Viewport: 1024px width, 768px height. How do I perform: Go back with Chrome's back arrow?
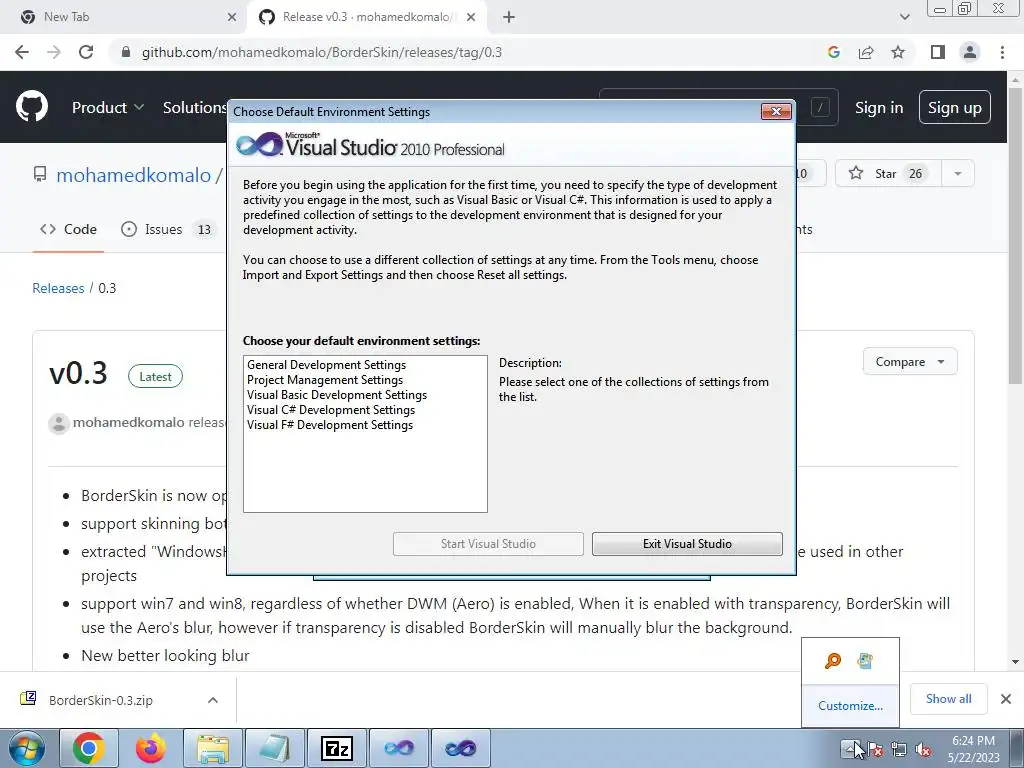[x=22, y=52]
